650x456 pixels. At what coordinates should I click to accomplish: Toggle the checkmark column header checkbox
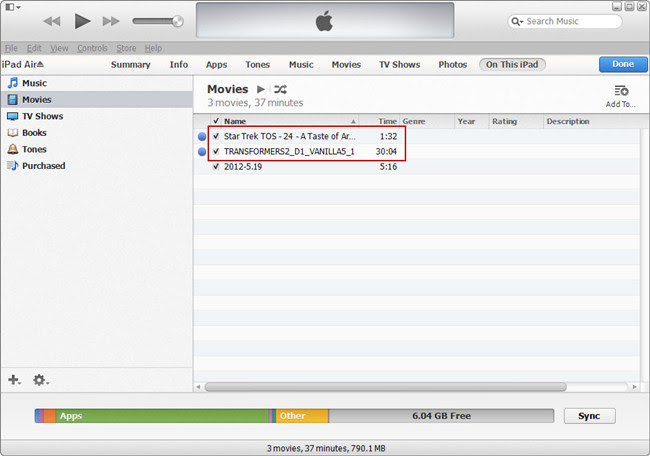(216, 121)
